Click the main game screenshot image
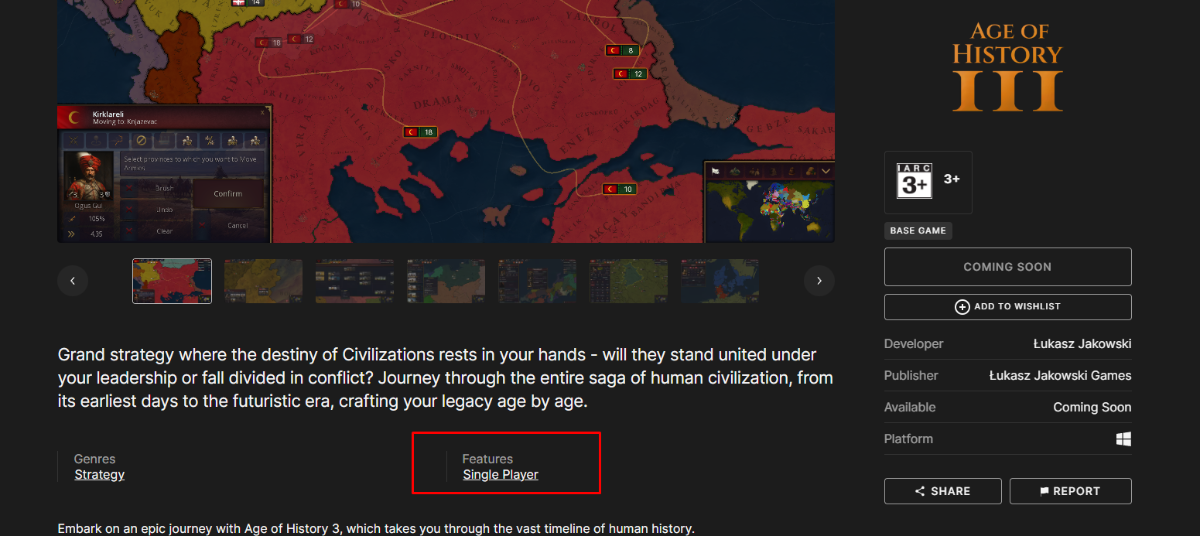The height and width of the screenshot is (536, 1200). pos(446,121)
